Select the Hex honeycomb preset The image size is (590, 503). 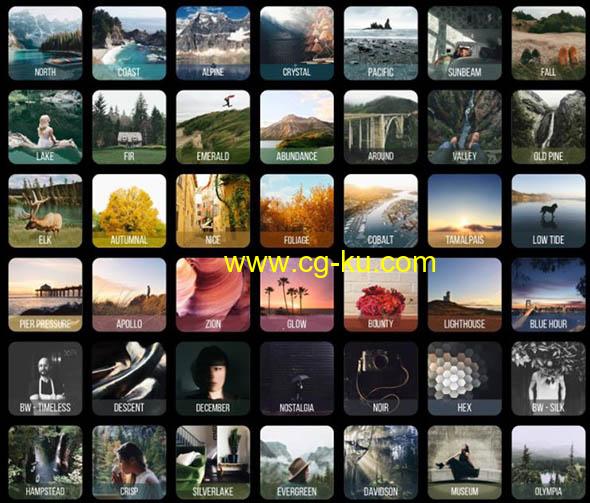coord(465,378)
